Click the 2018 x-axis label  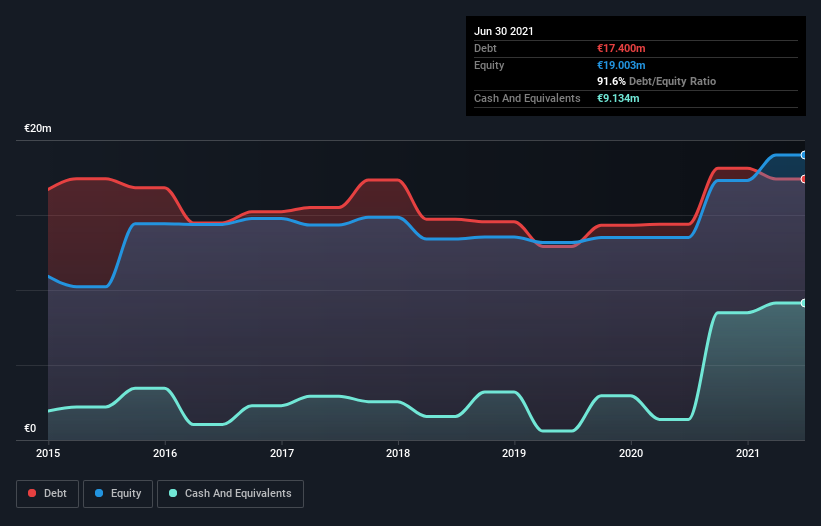(x=398, y=453)
